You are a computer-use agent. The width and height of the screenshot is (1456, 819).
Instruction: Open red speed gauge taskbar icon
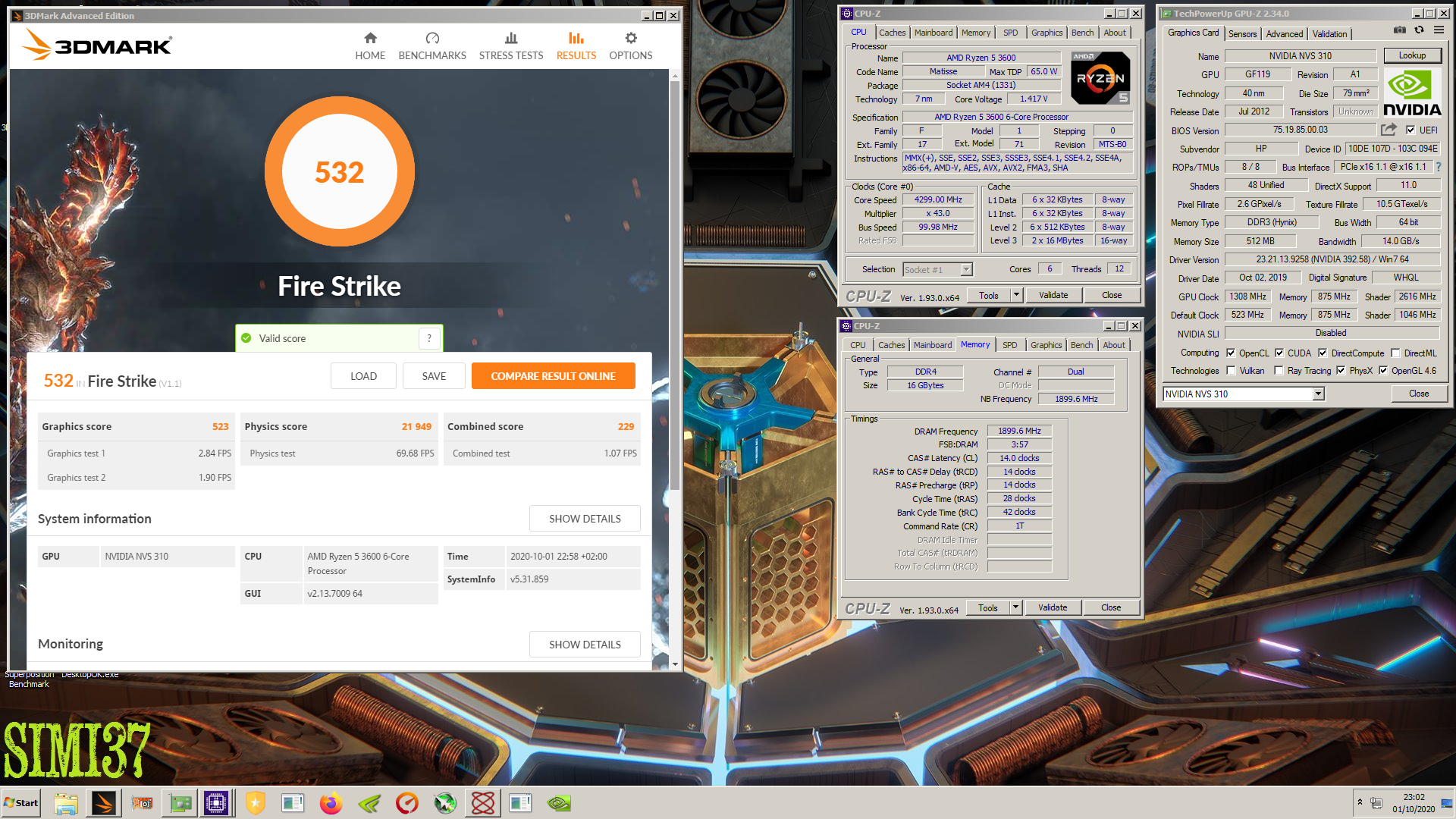[407, 803]
